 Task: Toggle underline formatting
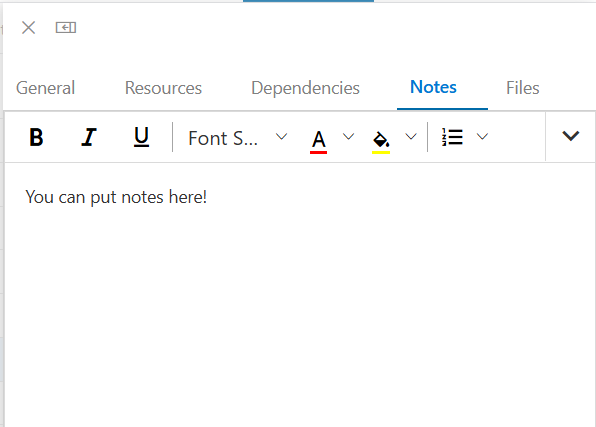(141, 137)
